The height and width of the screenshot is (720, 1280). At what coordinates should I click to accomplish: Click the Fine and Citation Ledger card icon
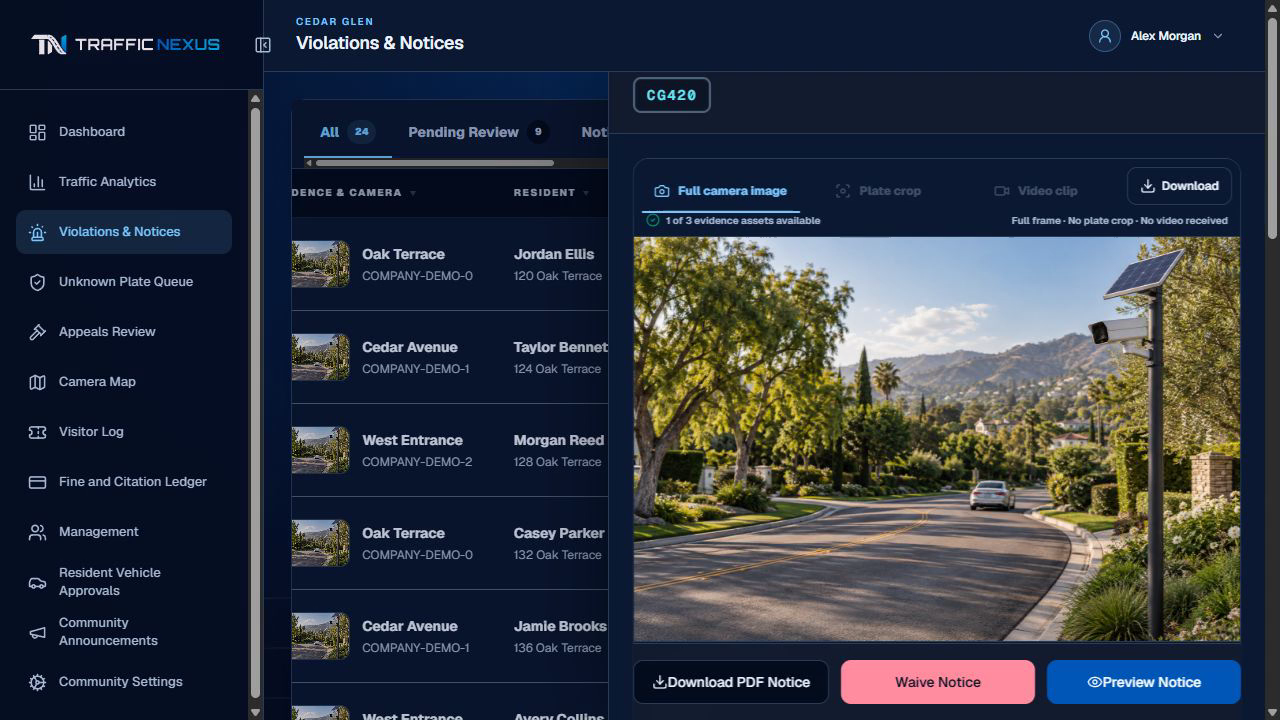(37, 482)
